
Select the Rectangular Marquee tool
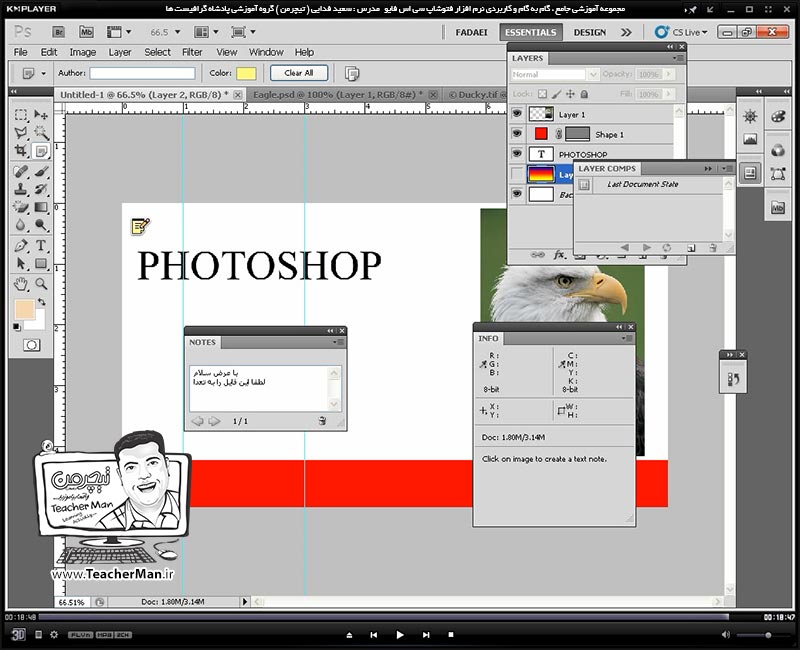click(x=21, y=115)
